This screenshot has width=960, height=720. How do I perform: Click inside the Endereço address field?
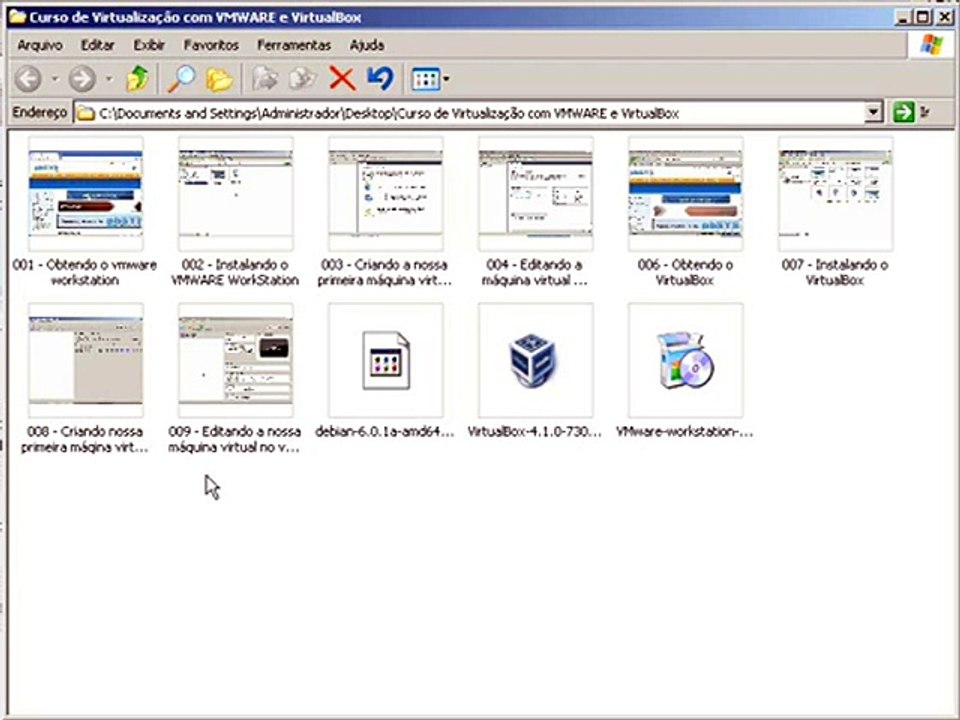coord(478,113)
